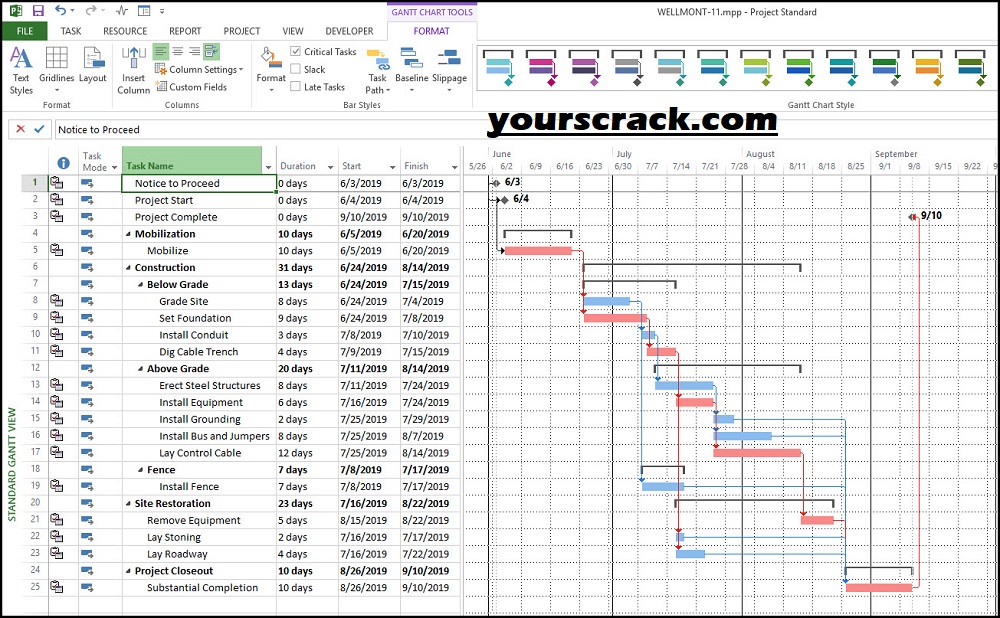The height and width of the screenshot is (618, 1000).
Task: Click the Redo arrow icon
Action: (91, 10)
